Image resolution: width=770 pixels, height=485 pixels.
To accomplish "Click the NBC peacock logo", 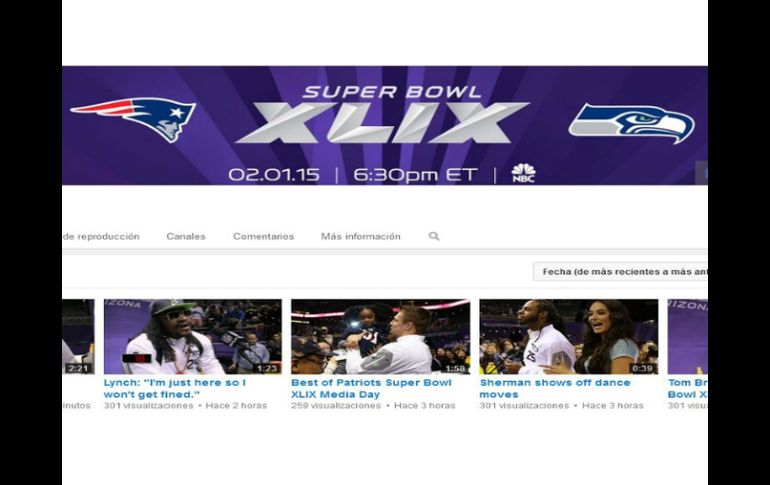I will [523, 174].
